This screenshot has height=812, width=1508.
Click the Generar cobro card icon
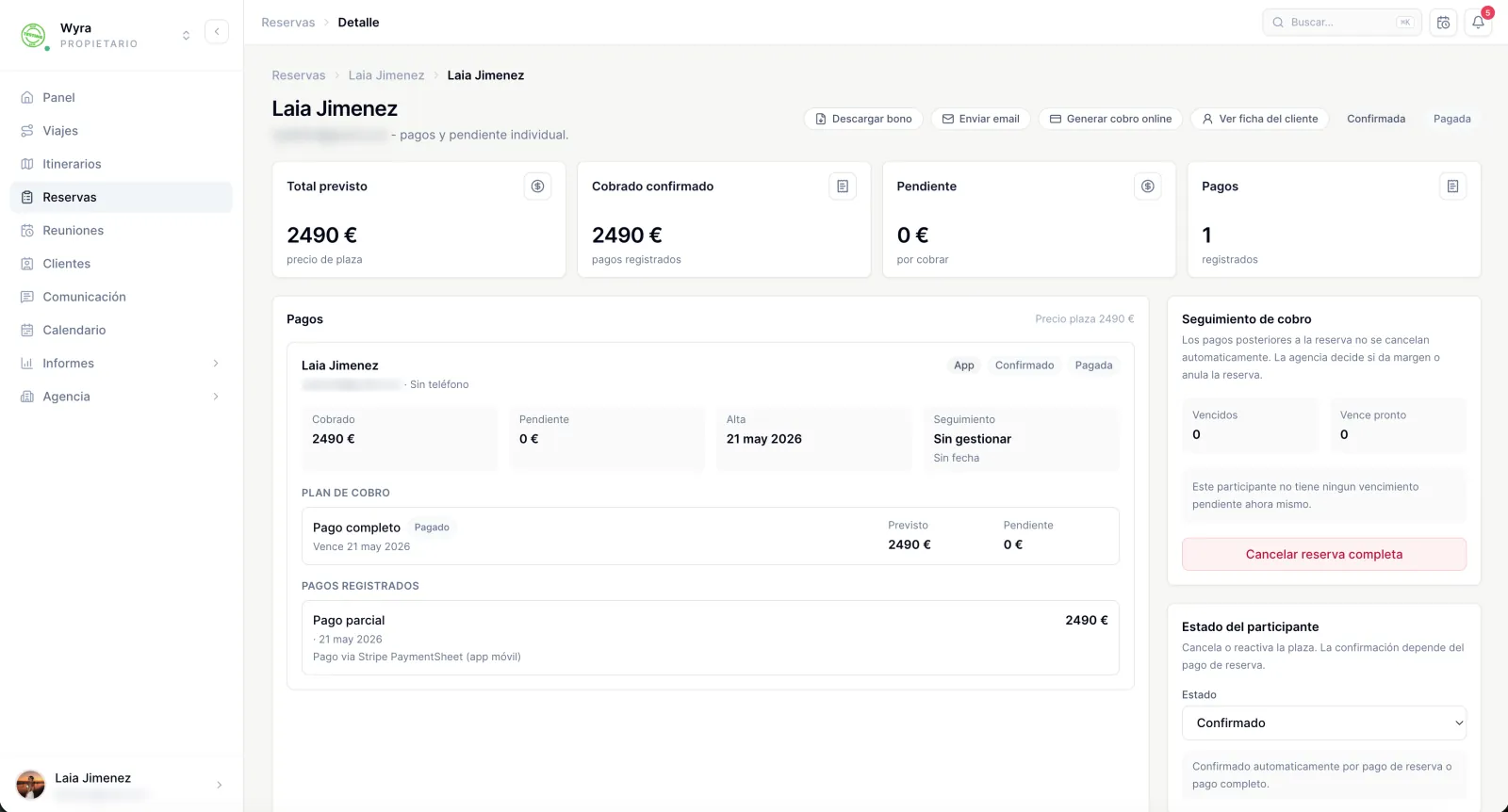pyautogui.click(x=1056, y=119)
